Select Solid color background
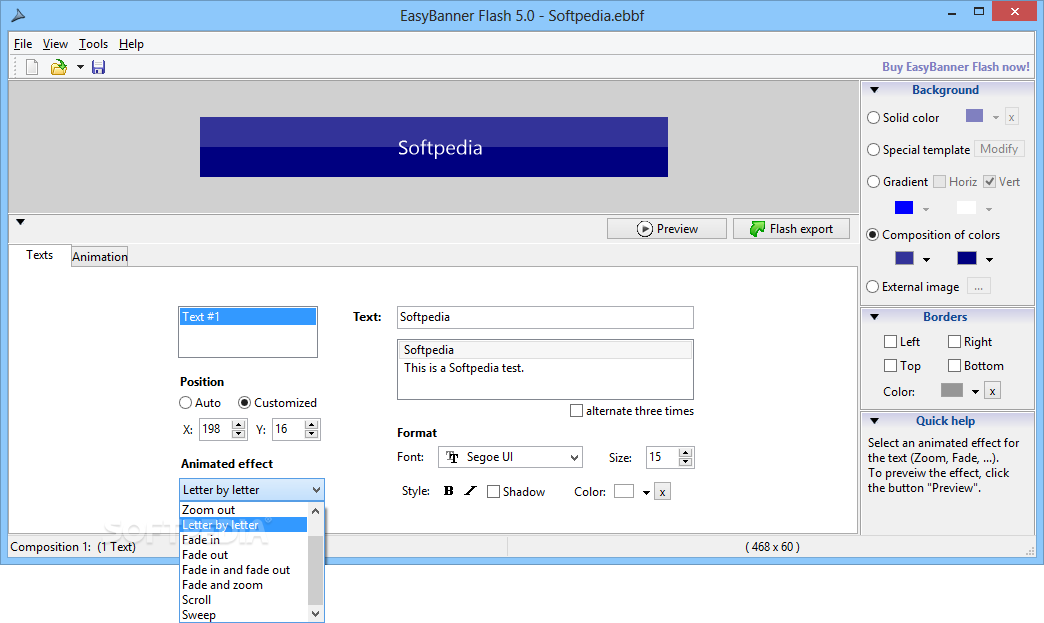1044x623 pixels. (874, 118)
